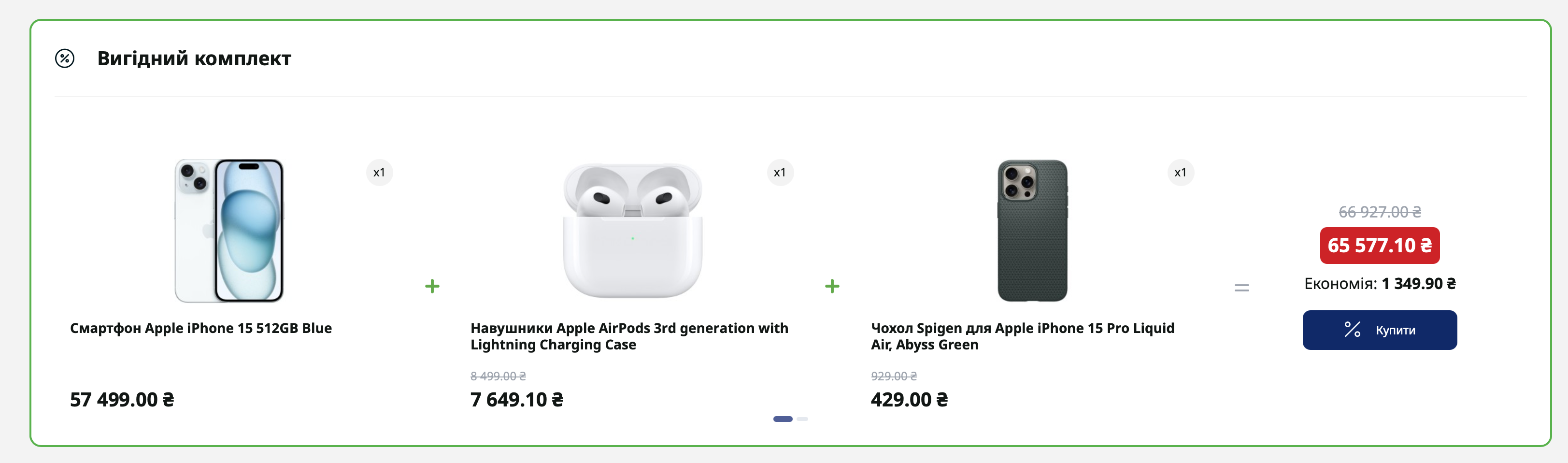
Task: Click the Вигідний комплект heading
Action: point(194,58)
